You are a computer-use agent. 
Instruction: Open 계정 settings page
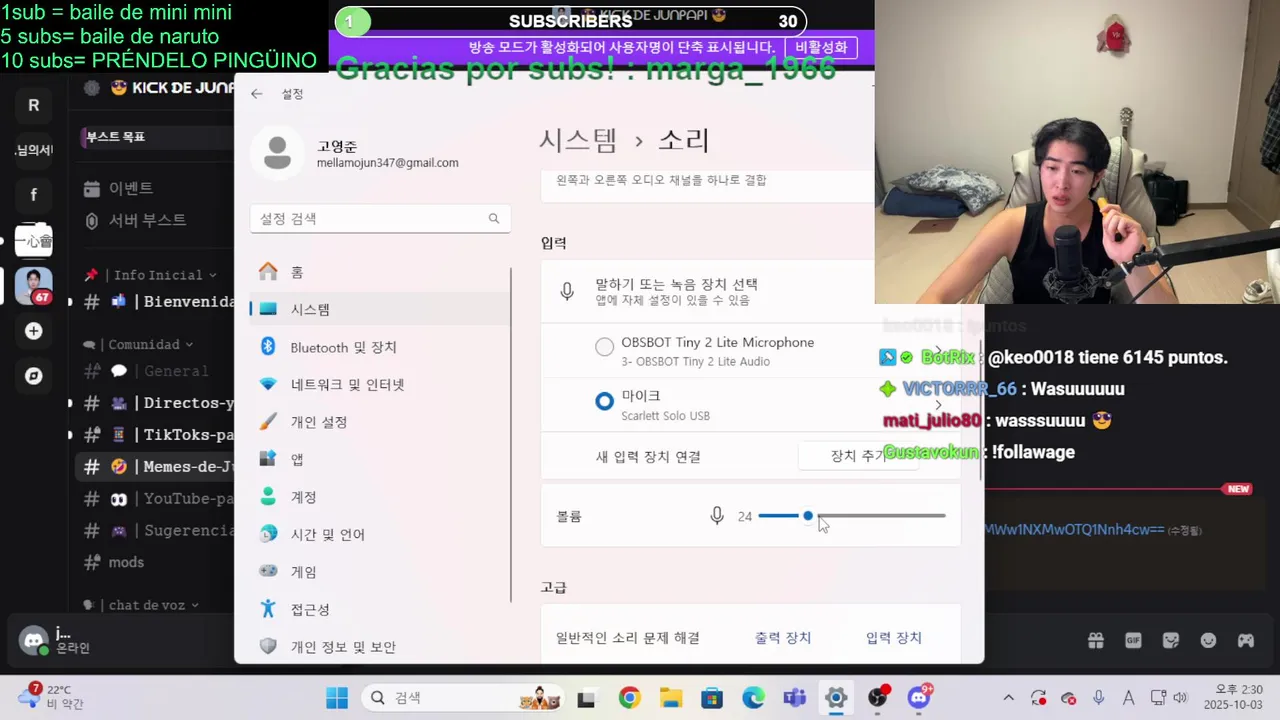[x=380, y=497]
